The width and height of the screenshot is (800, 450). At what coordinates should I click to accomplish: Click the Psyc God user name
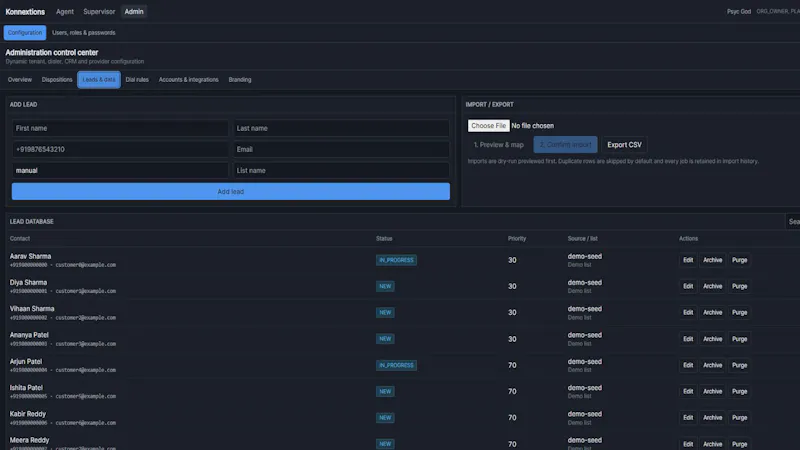[x=739, y=11]
